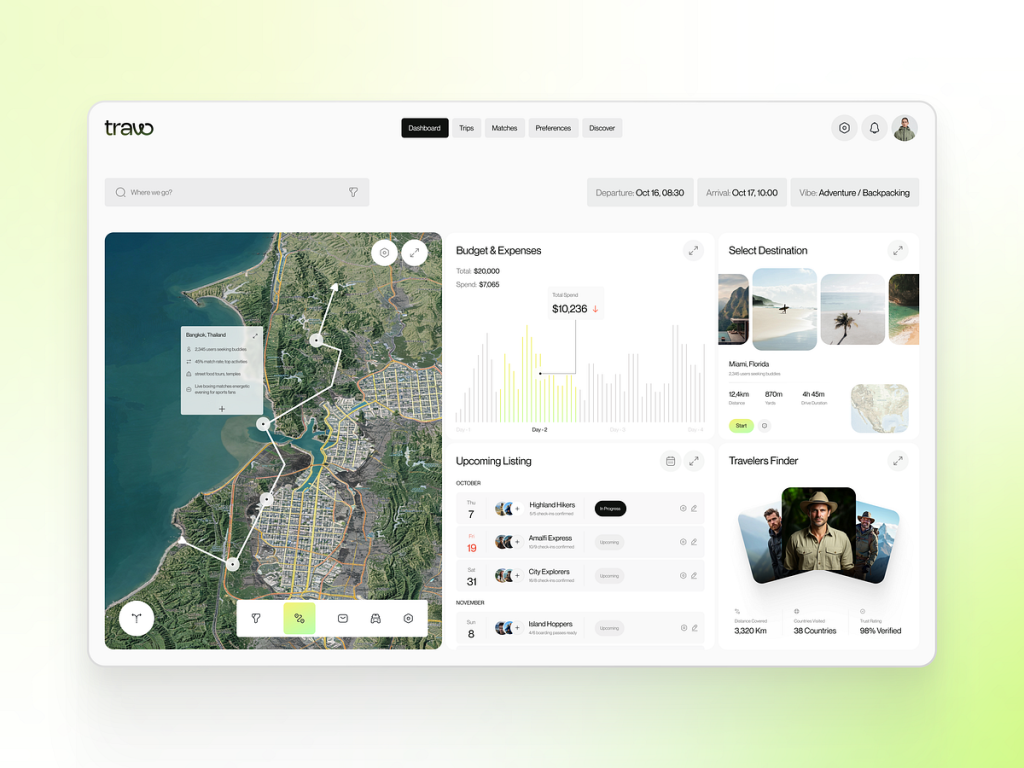Select the route/path tool on the map toolbar
Image resolution: width=1024 pixels, height=768 pixels.
299,619
